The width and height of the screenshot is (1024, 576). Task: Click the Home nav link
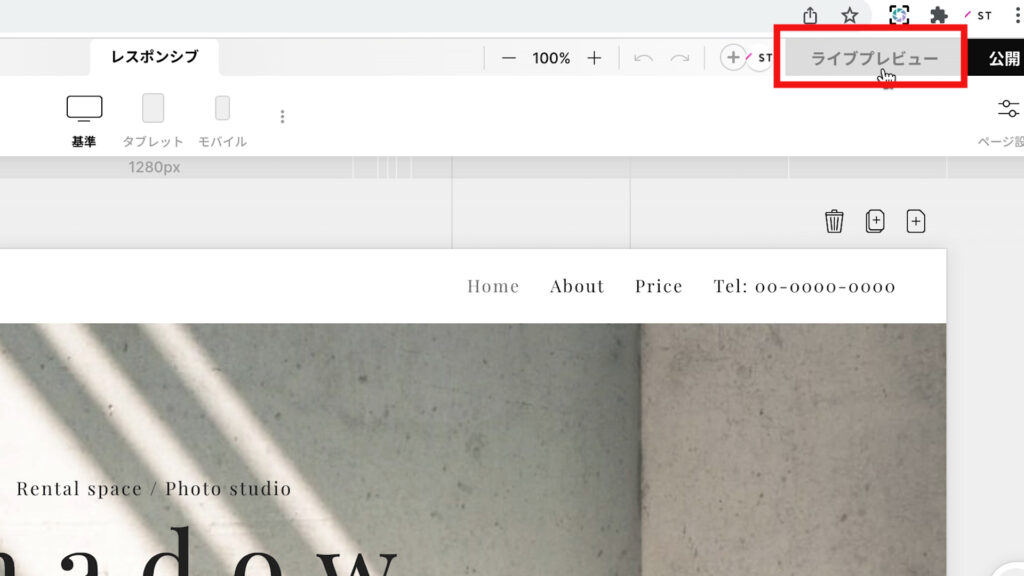click(493, 286)
